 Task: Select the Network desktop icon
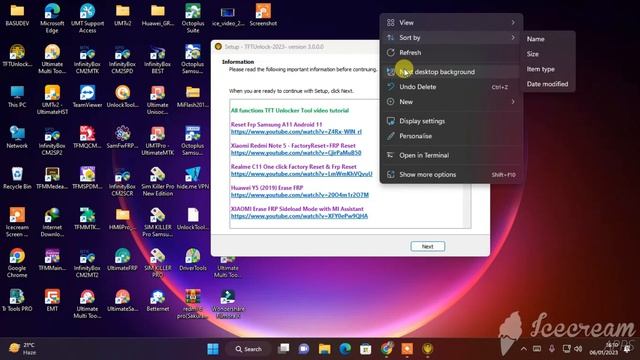tap(17, 137)
